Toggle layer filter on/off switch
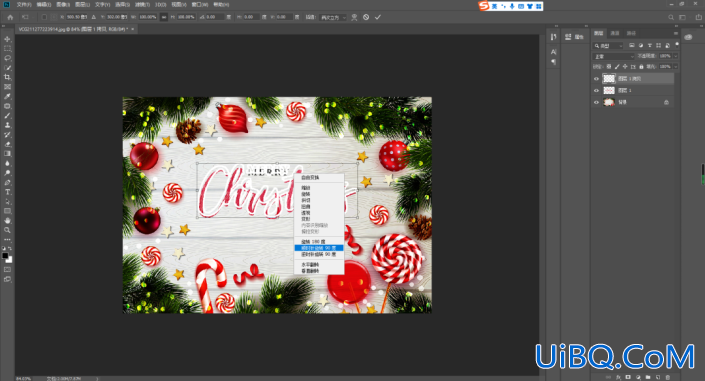 677,45
